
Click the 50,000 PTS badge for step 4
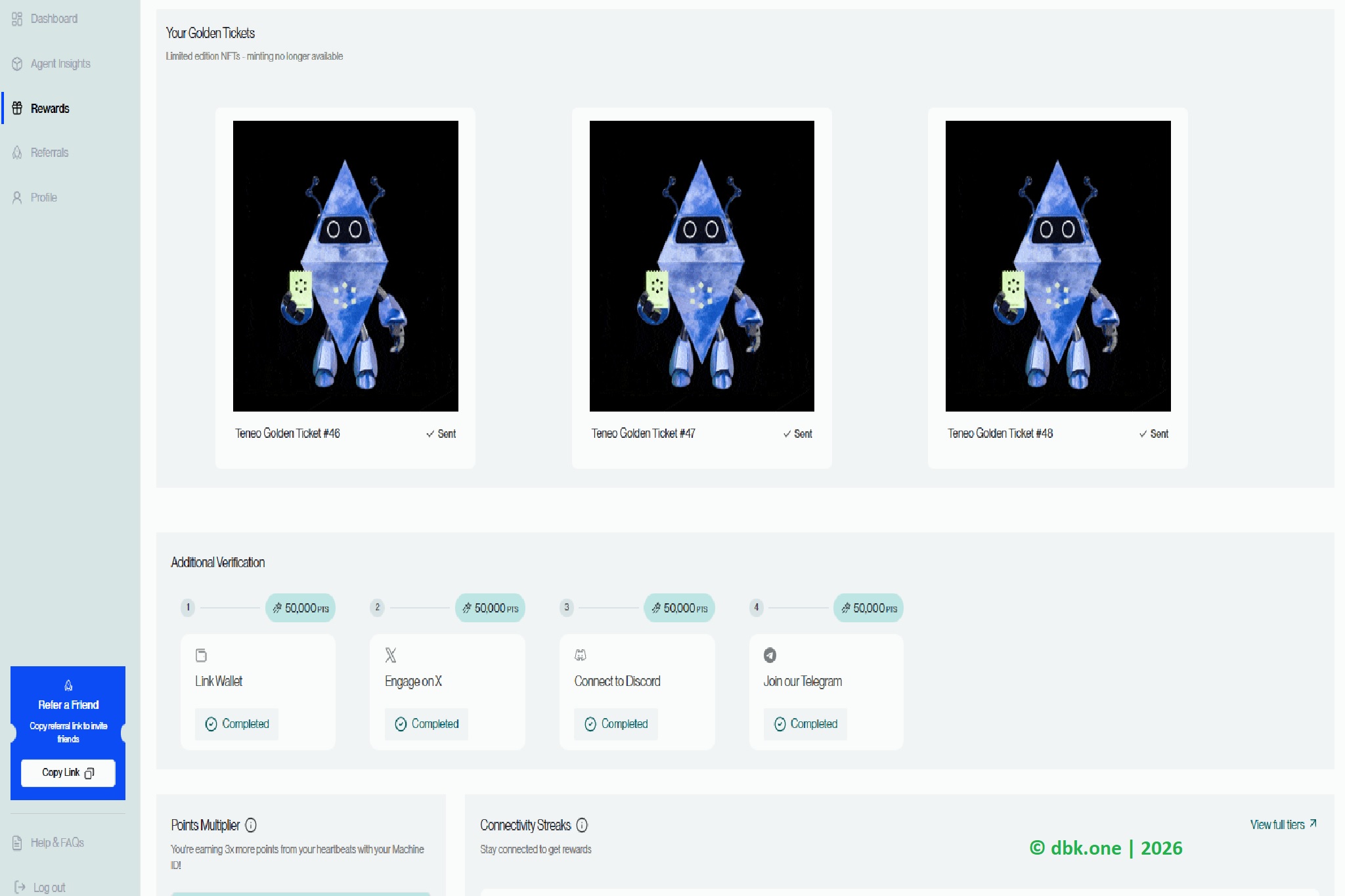point(868,608)
